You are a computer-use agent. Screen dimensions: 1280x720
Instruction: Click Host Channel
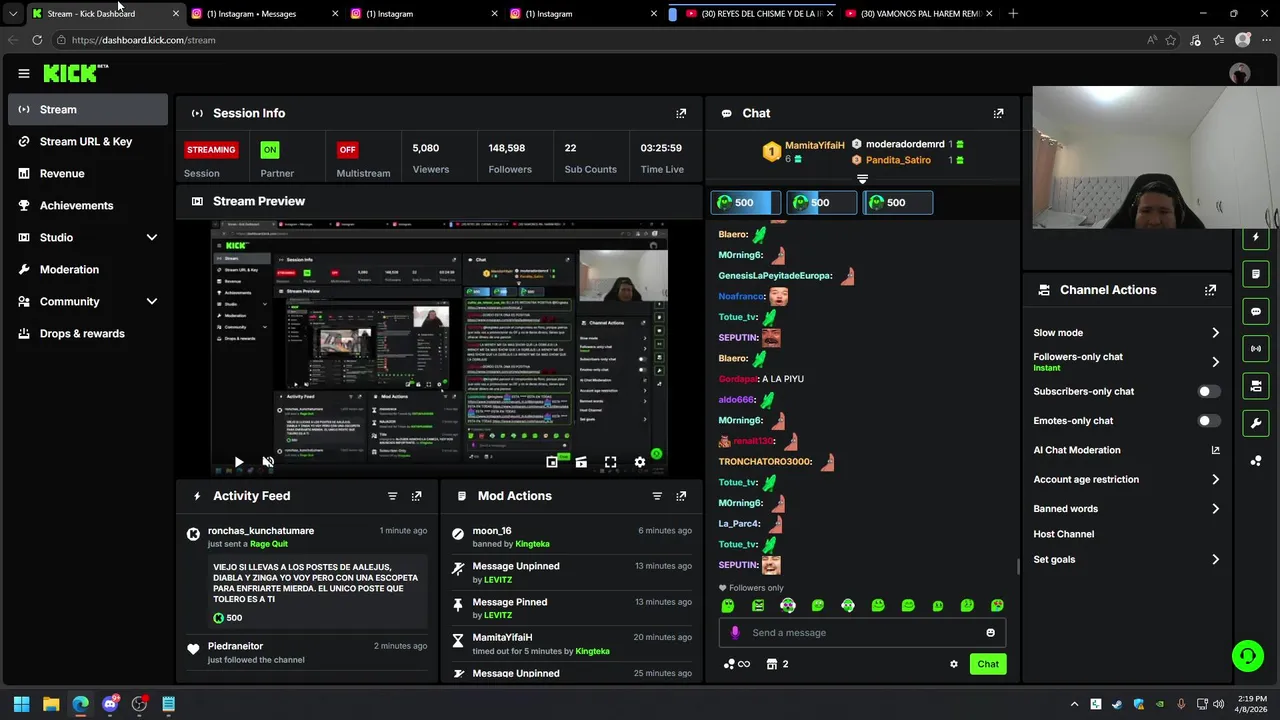pos(1064,534)
